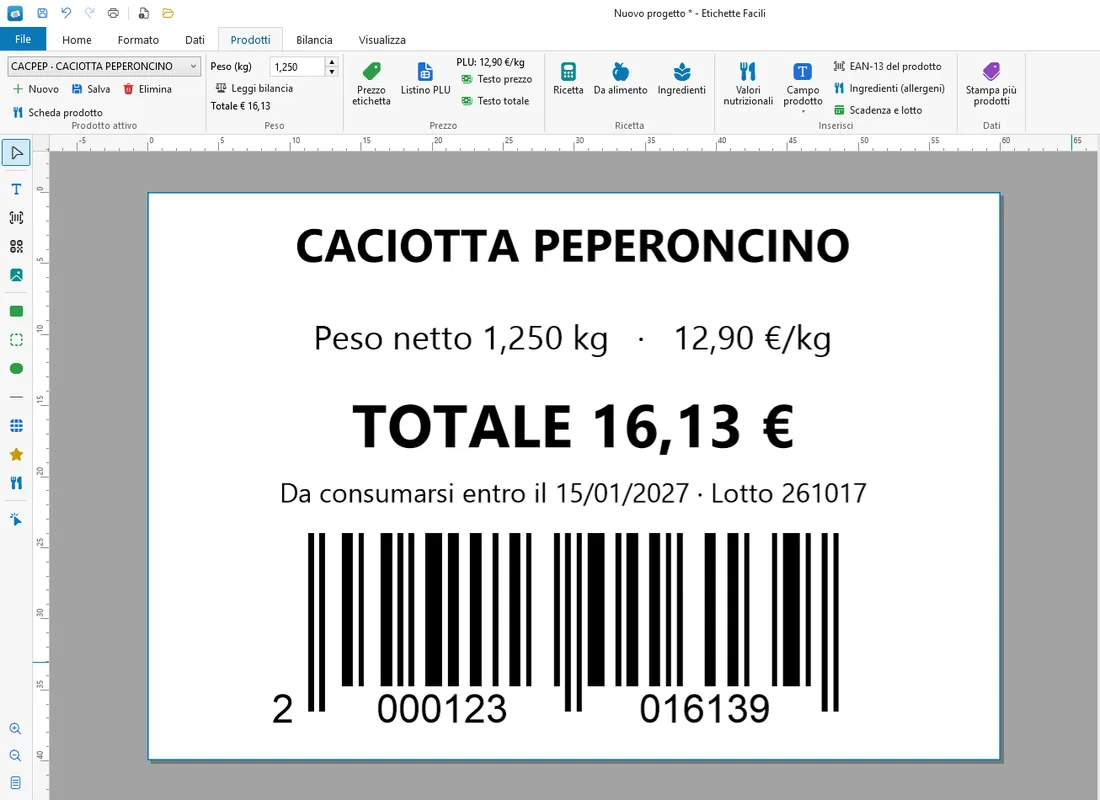
Task: Click Nuovo to create a product
Action: pyautogui.click(x=36, y=89)
